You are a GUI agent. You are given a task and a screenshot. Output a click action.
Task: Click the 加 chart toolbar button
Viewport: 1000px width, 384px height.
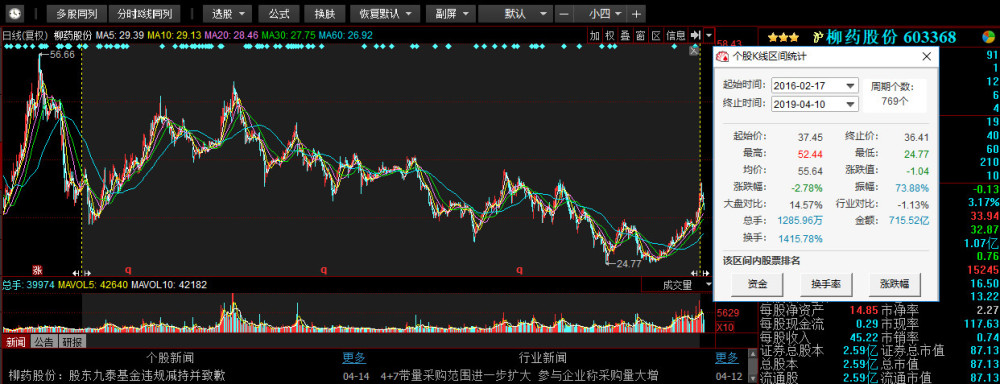594,36
